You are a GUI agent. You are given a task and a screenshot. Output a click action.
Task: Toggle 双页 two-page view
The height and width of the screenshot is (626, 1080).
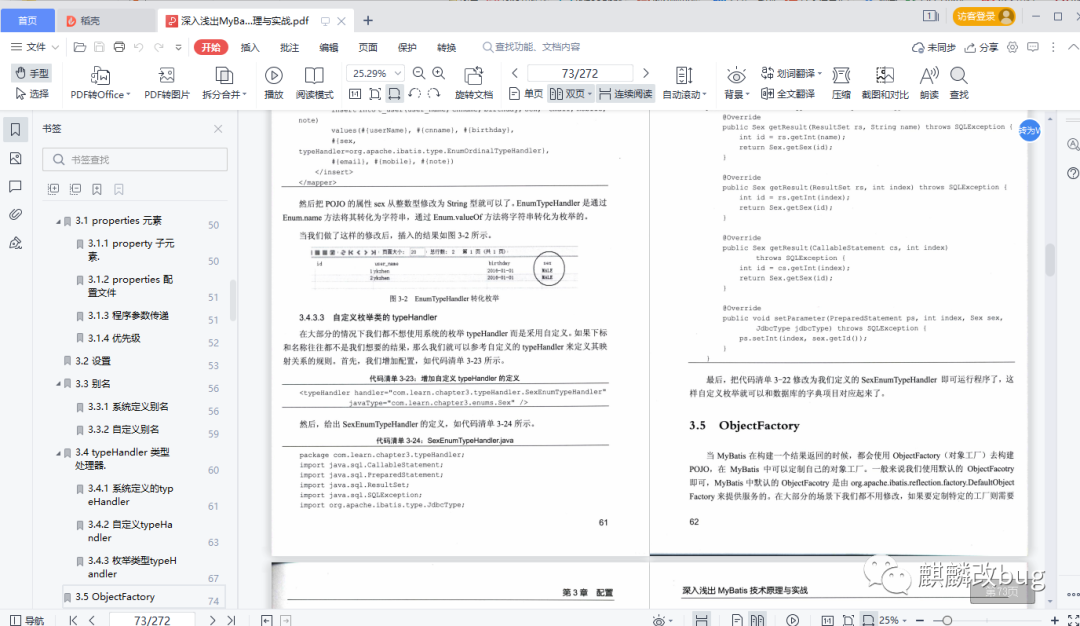coord(570,94)
